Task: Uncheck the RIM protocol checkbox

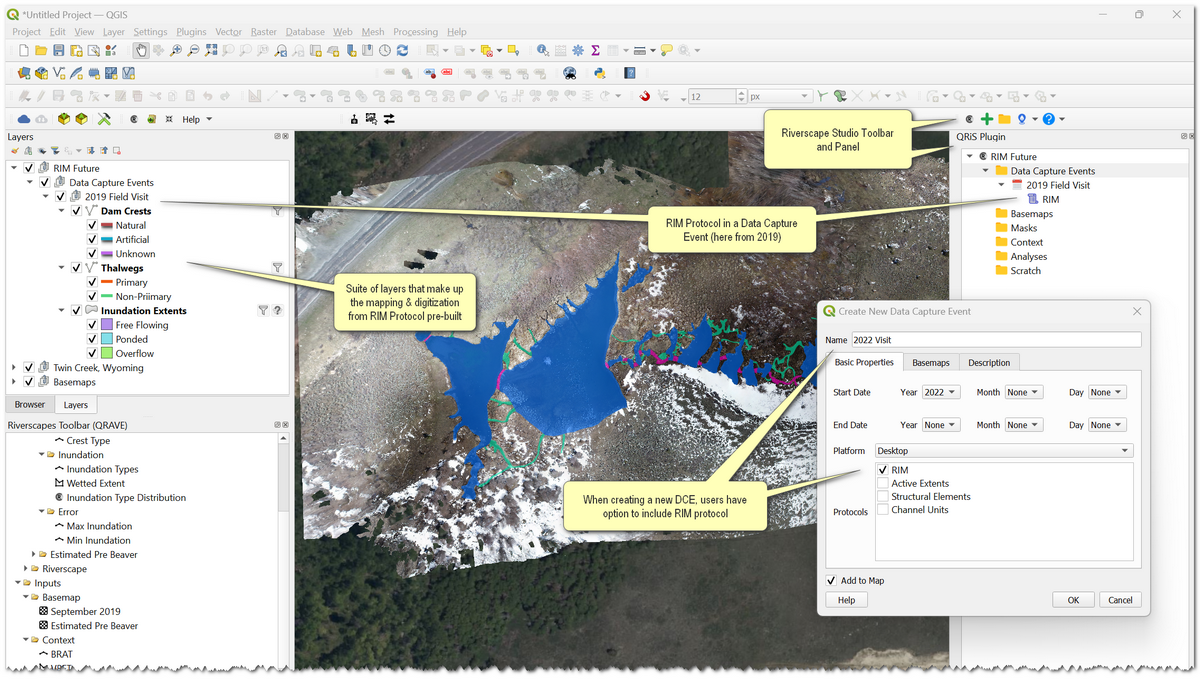Action: tap(883, 470)
